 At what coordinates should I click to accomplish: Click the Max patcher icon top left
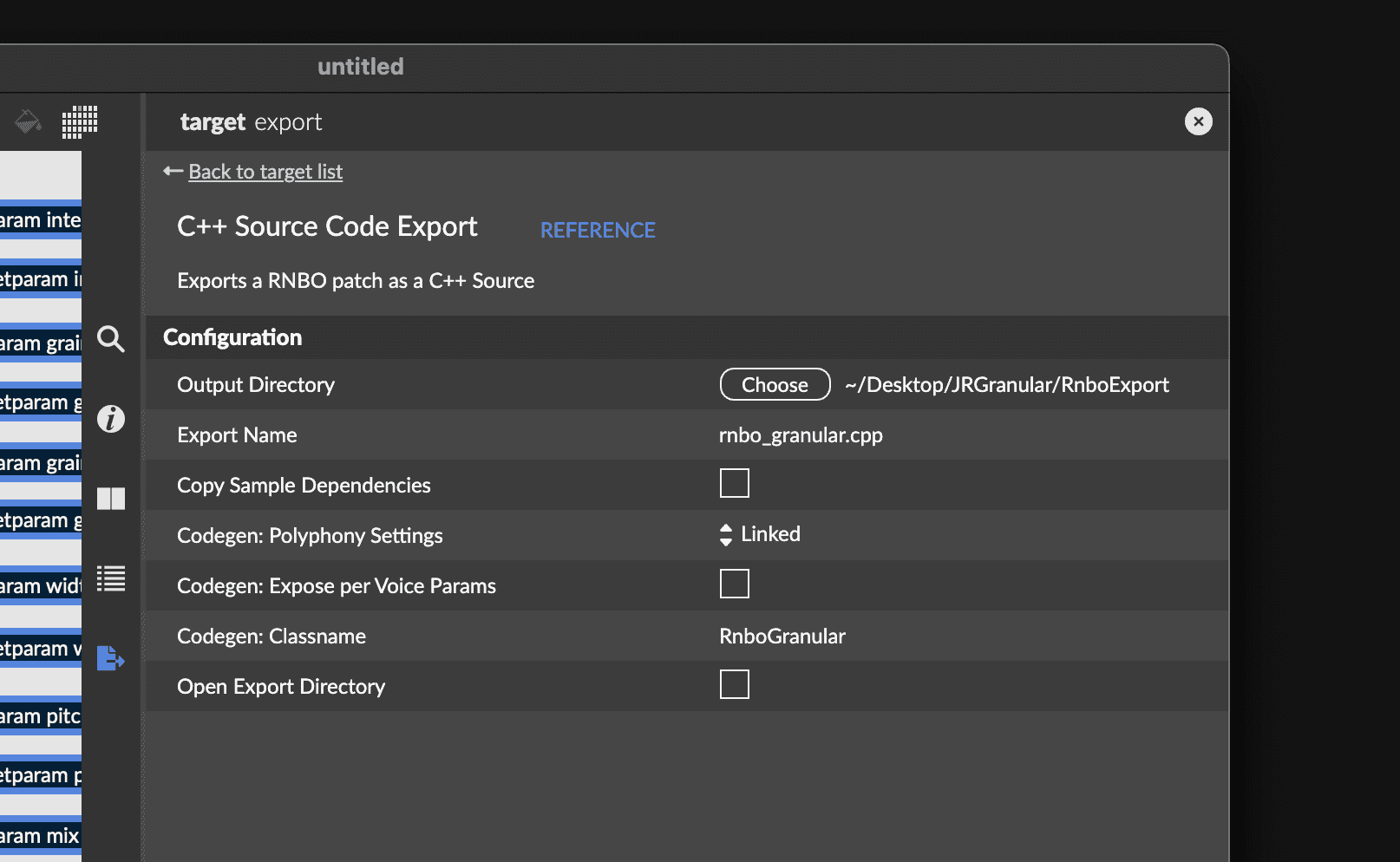coord(26,121)
